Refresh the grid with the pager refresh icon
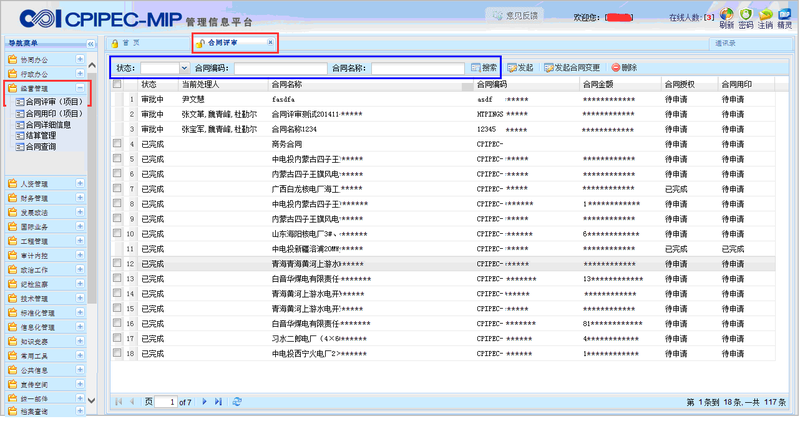Viewport: 800px width, 424px height. [237, 402]
